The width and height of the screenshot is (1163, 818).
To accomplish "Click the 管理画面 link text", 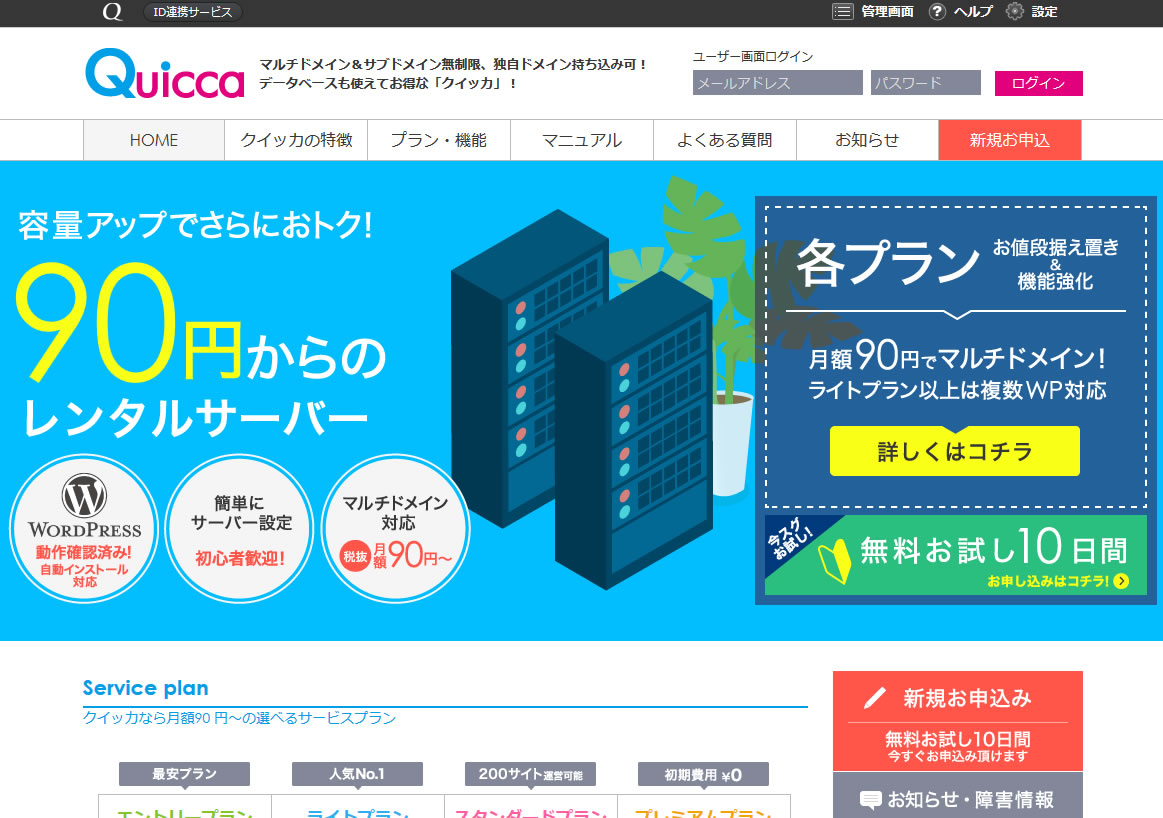I will pos(887,12).
